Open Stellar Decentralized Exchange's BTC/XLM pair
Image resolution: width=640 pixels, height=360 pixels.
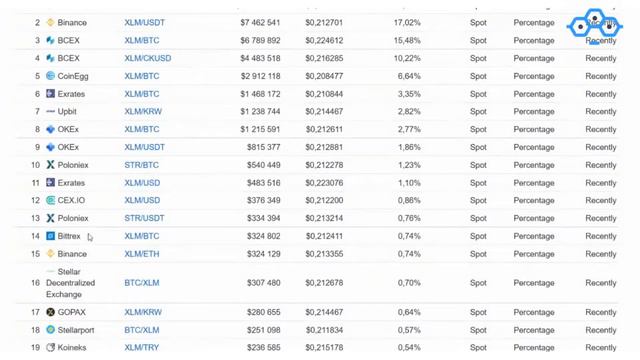click(142, 283)
